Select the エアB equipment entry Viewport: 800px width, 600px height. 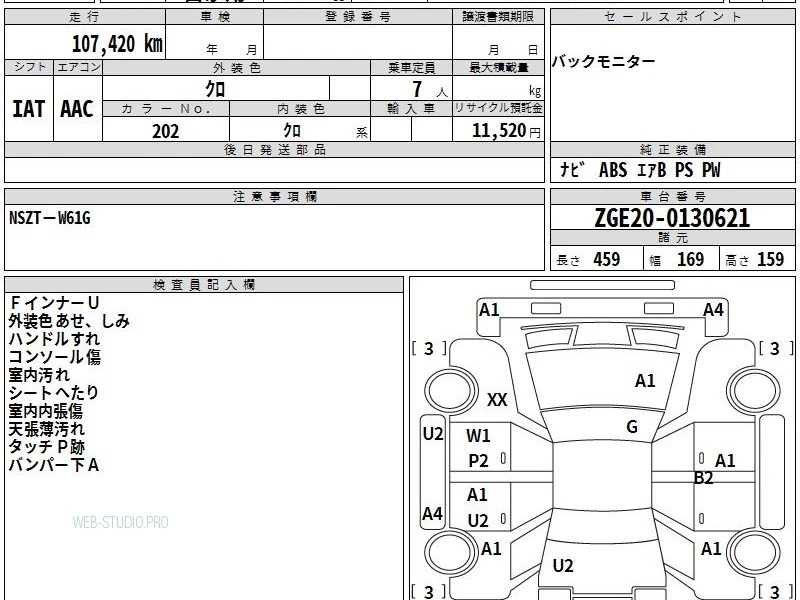(652, 169)
